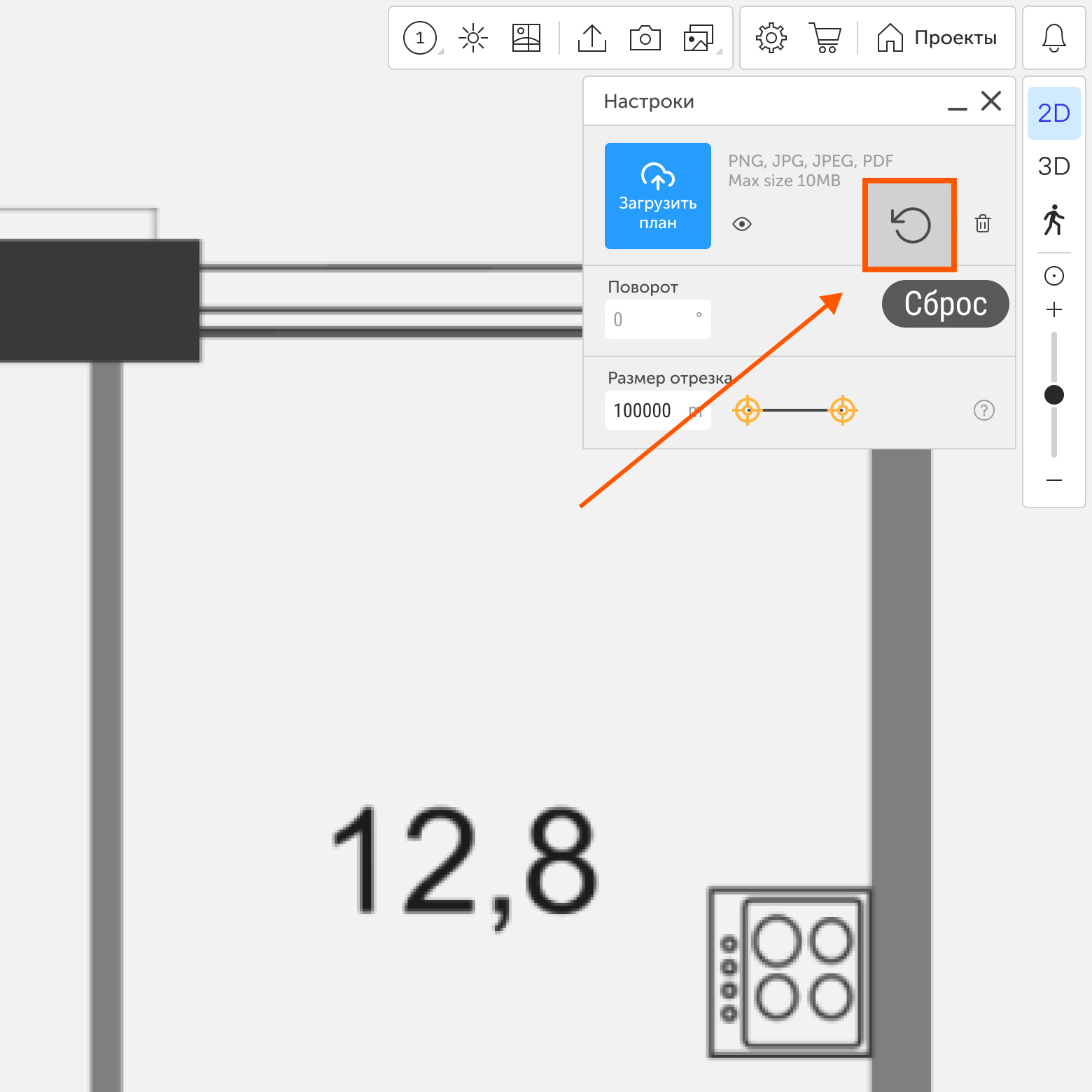
Task: Click the notification bell icon
Action: tap(1053, 38)
